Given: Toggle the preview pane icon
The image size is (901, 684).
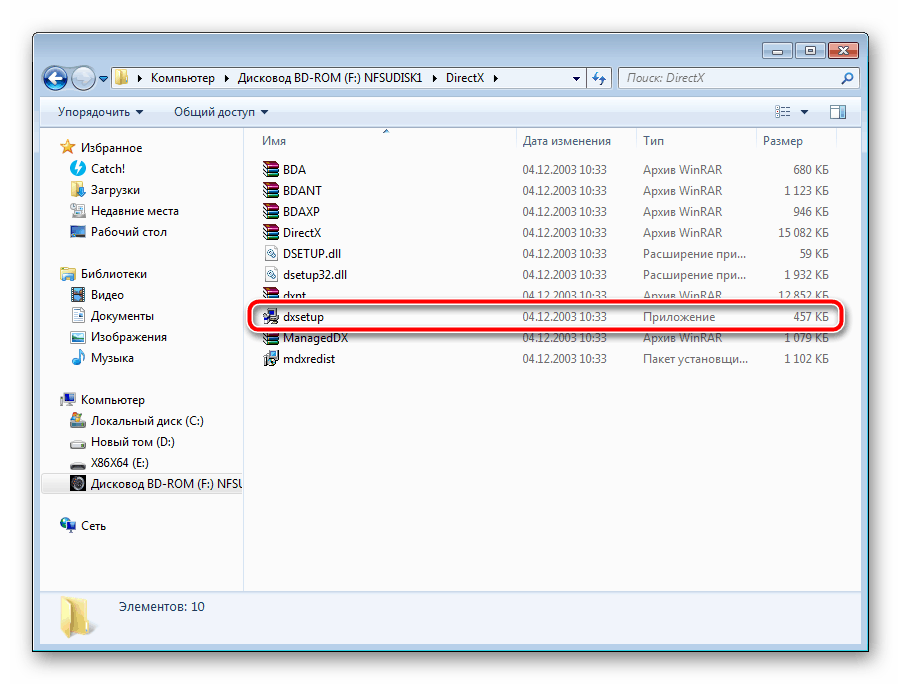Looking at the screenshot, I should 838,112.
